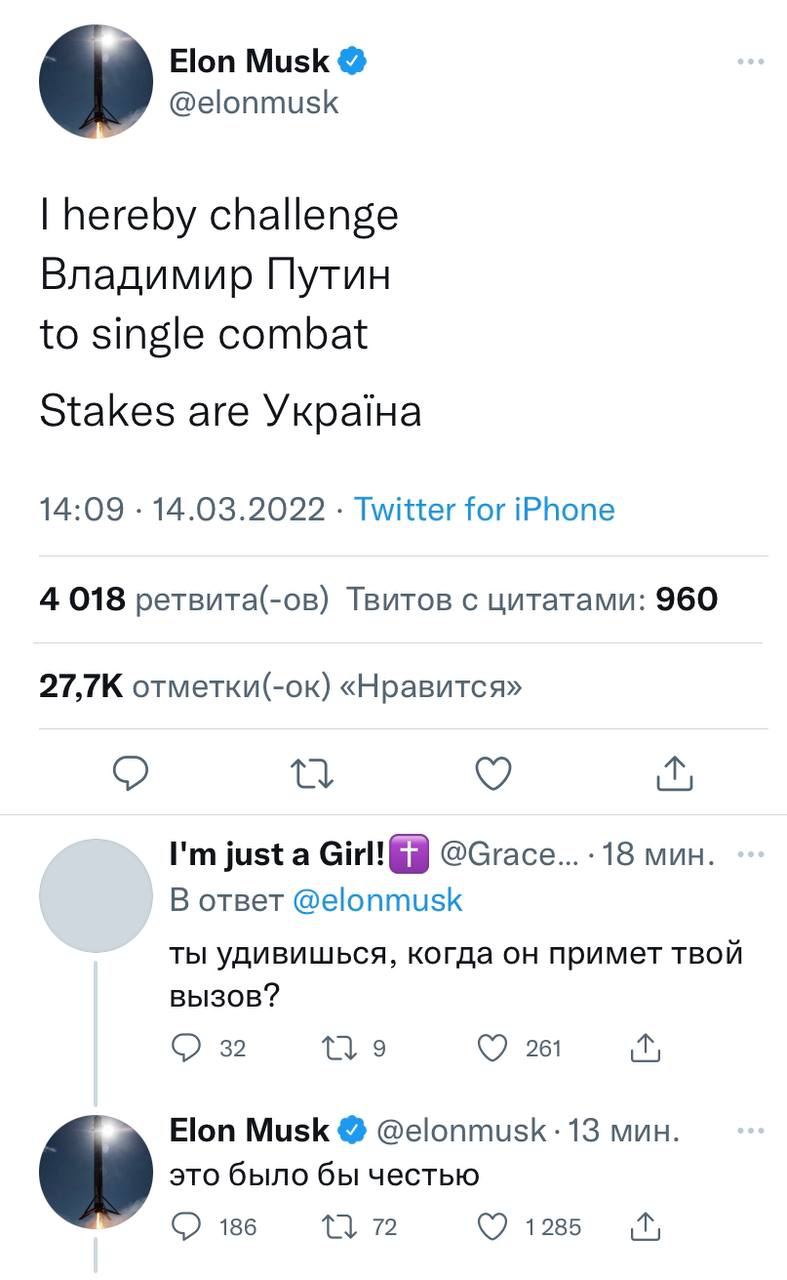Image resolution: width=787 pixels, height=1280 pixels.
Task: Share the main tweet via share icon
Action: (x=674, y=773)
